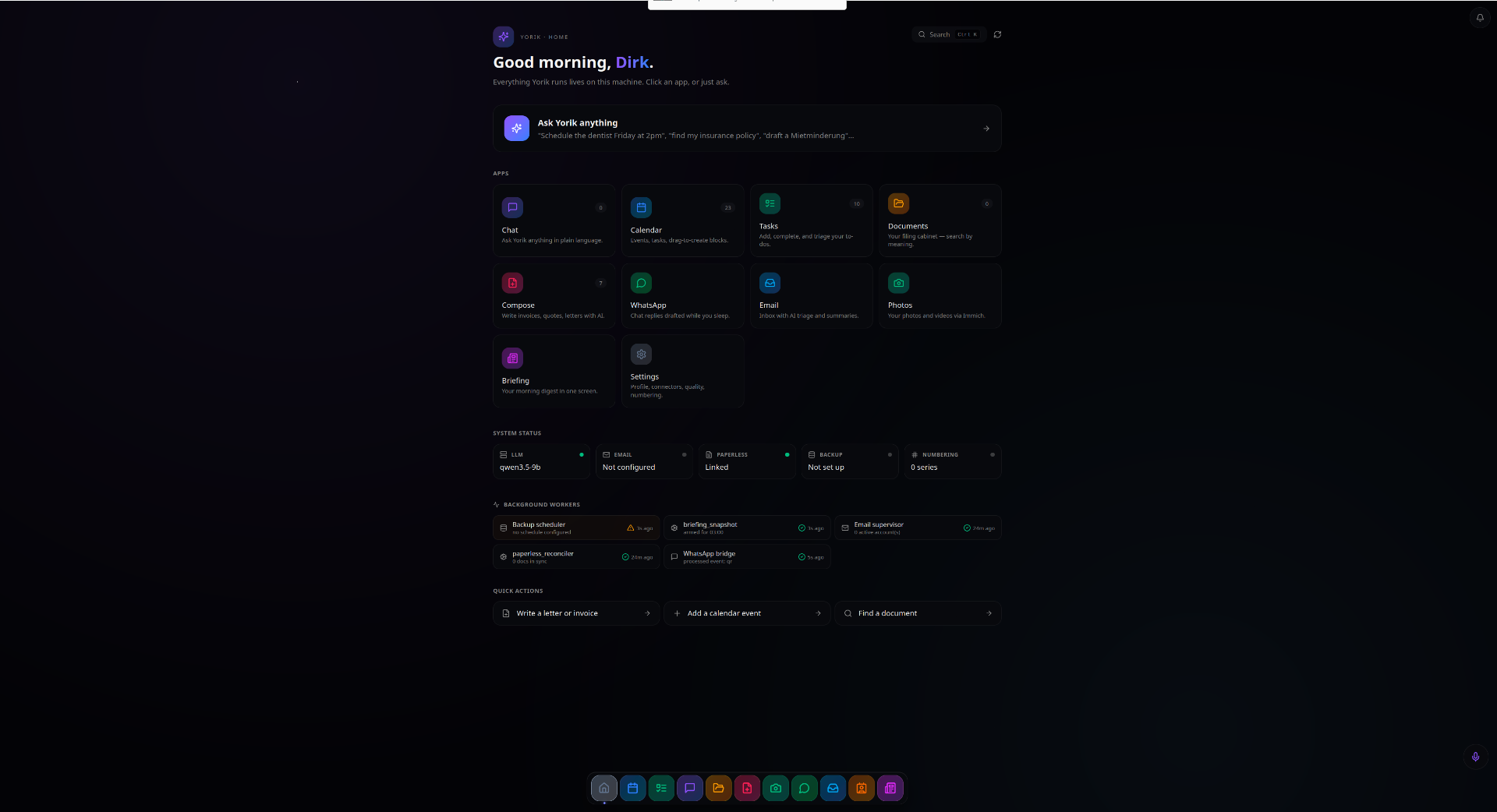Screen dimensions: 1497x812
Task: Open Email inbox icon in dock
Action: coord(833,788)
